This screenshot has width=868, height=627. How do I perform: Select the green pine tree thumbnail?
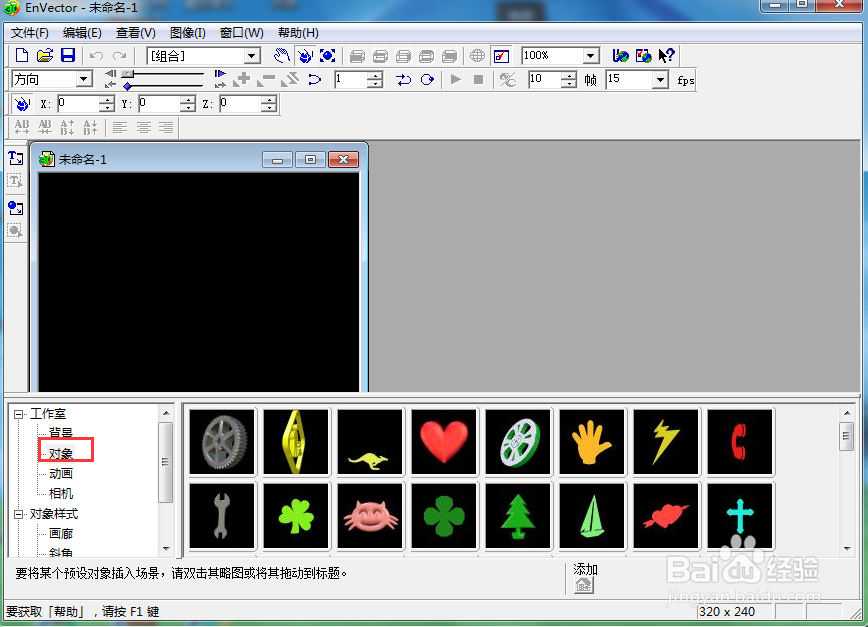pos(518,516)
